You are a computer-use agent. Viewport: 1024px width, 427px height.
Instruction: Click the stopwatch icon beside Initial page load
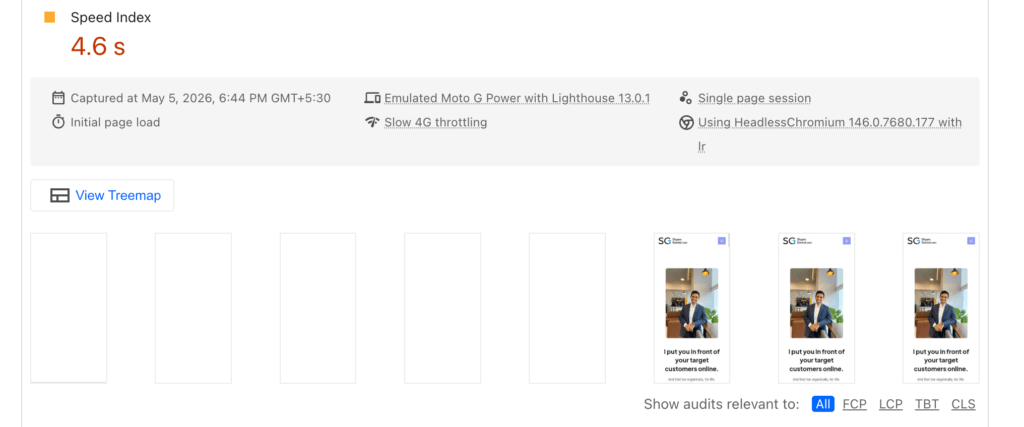tap(58, 122)
